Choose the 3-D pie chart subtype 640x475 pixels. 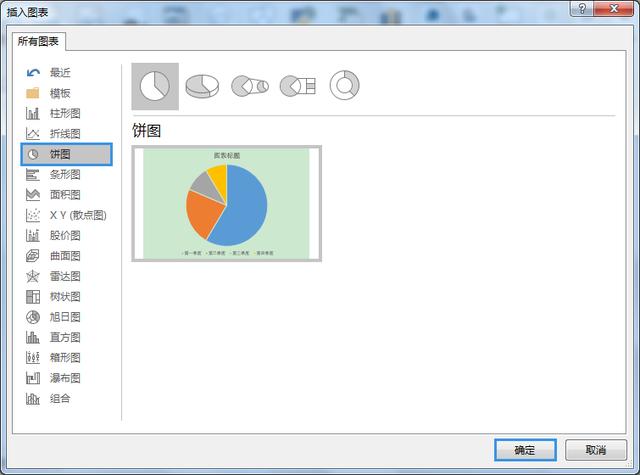pos(202,86)
